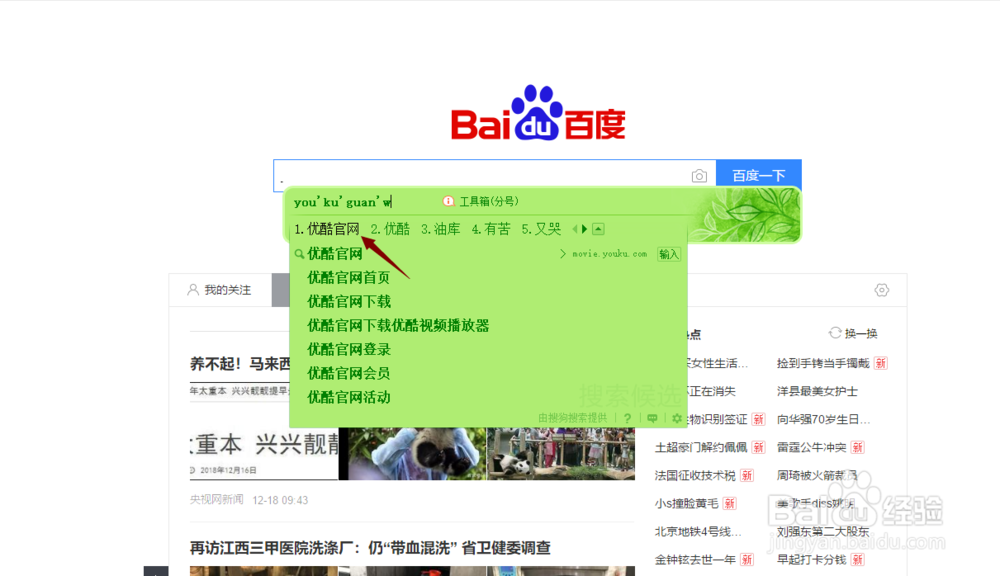The image size is (1000, 576).
Task: Collapse the candidate panel with the up-arrow button
Action: click(596, 228)
